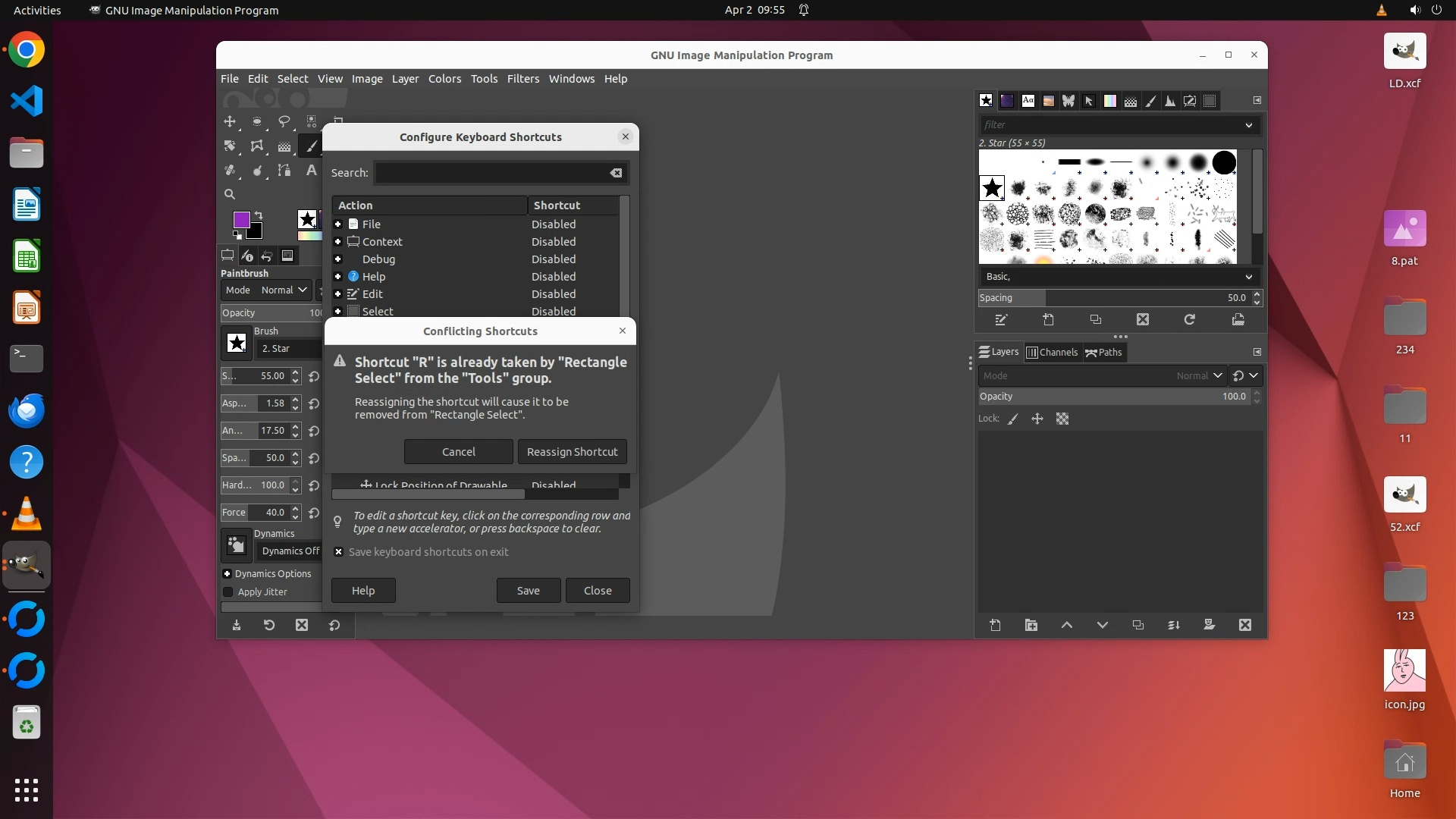Screen dimensions: 1456x819
Task: Open the Device Status tab icon
Action: (x=247, y=256)
